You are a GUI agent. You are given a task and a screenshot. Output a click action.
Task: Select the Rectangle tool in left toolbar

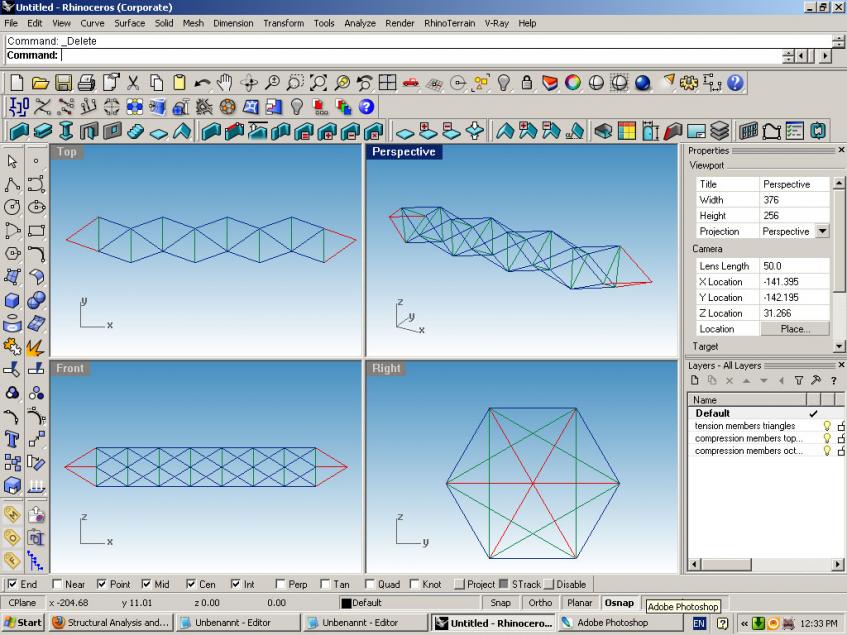tap(36, 231)
